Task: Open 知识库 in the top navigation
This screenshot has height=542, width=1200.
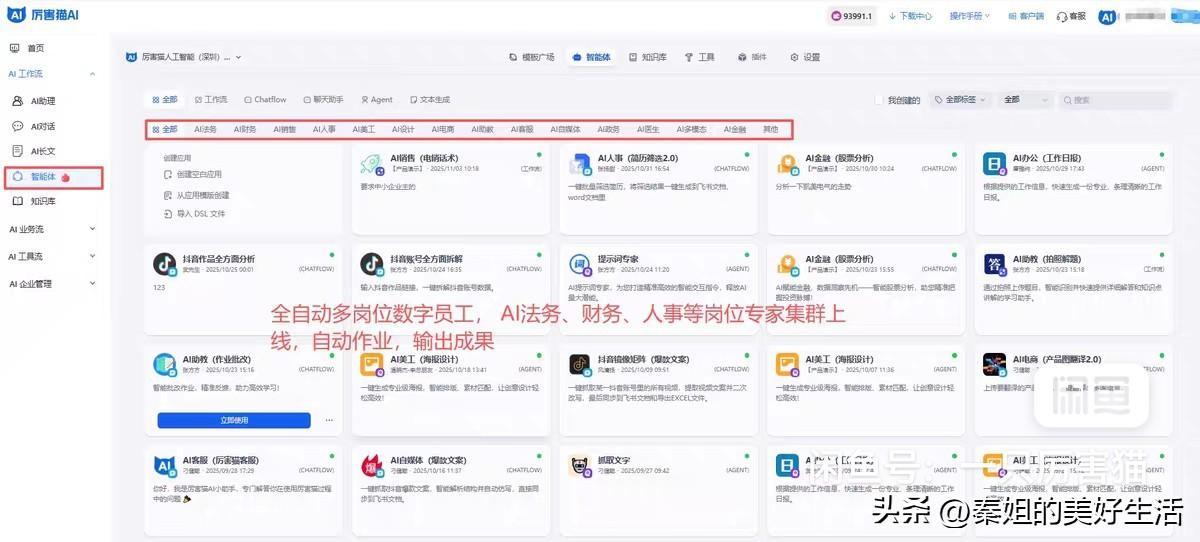Action: pyautogui.click(x=648, y=57)
